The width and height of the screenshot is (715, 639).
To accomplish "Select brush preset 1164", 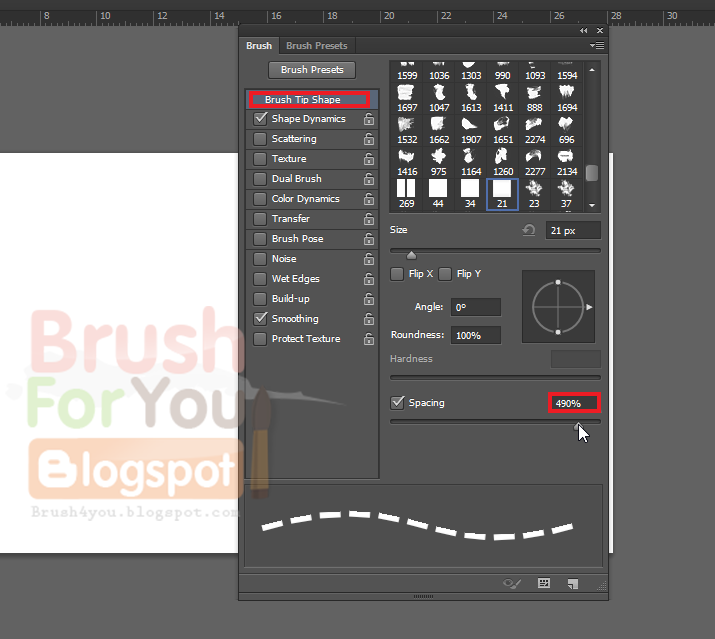I will (x=471, y=162).
